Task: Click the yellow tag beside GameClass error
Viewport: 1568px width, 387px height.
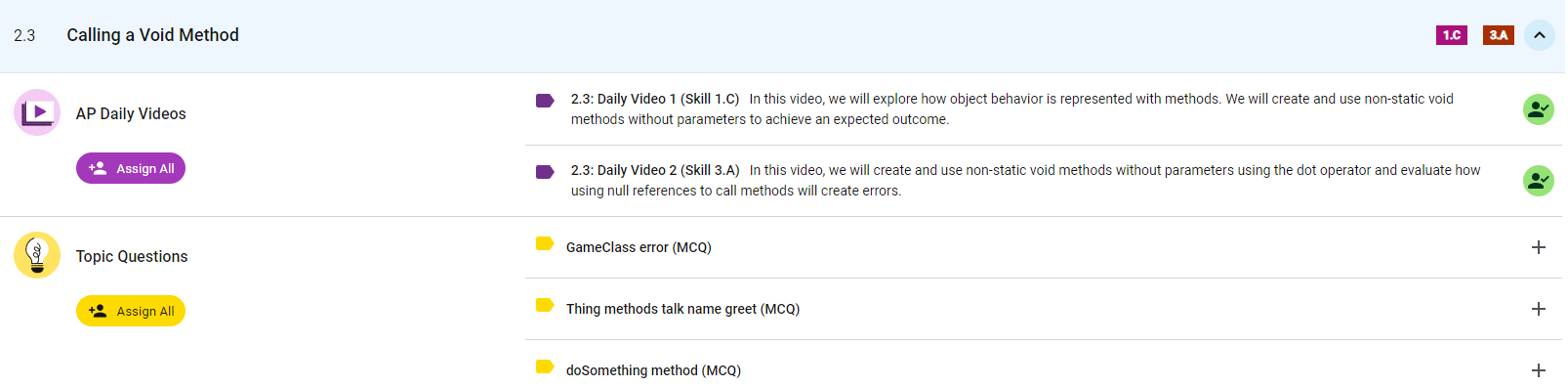Action: pos(545,243)
